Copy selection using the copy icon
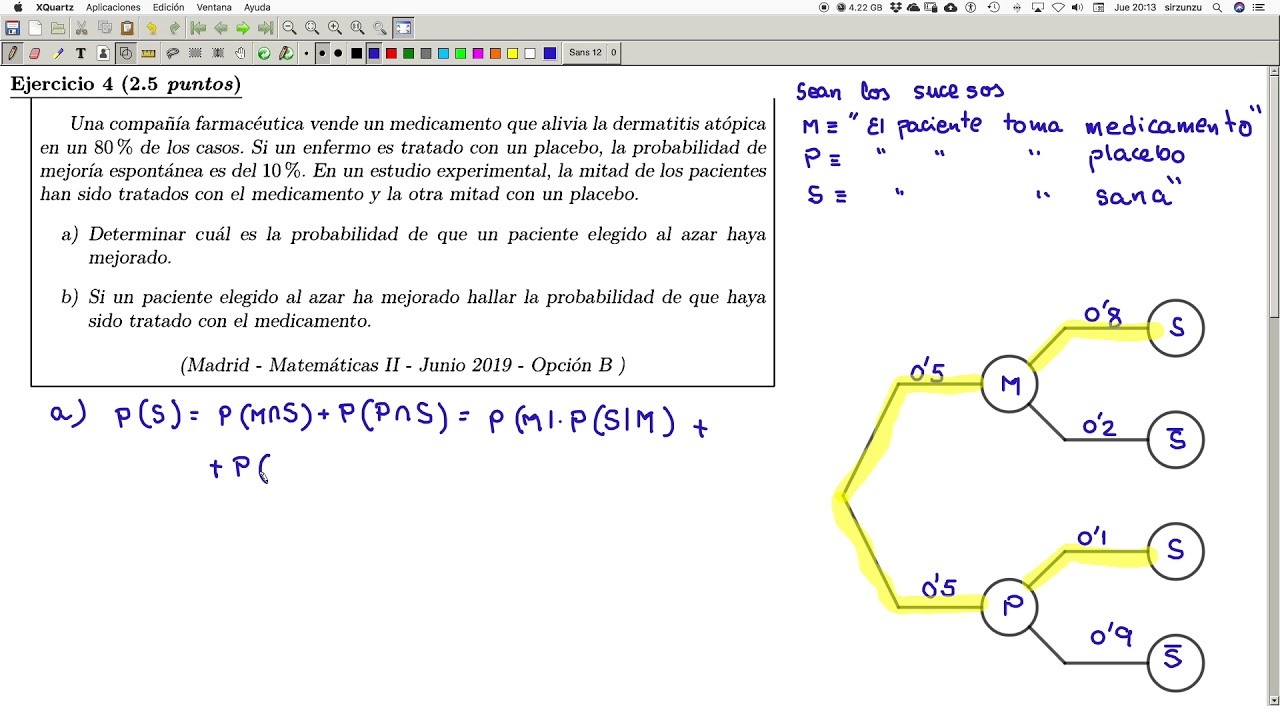The width and height of the screenshot is (1280, 720). (x=105, y=28)
